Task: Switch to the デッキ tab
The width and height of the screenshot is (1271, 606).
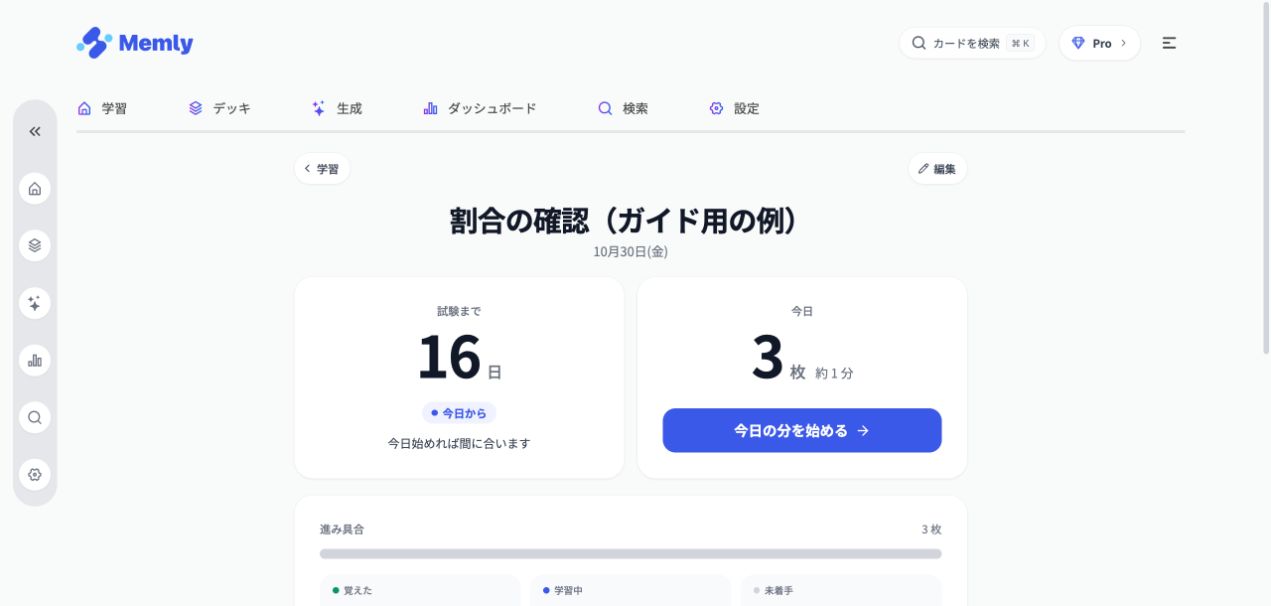Action: tap(220, 108)
